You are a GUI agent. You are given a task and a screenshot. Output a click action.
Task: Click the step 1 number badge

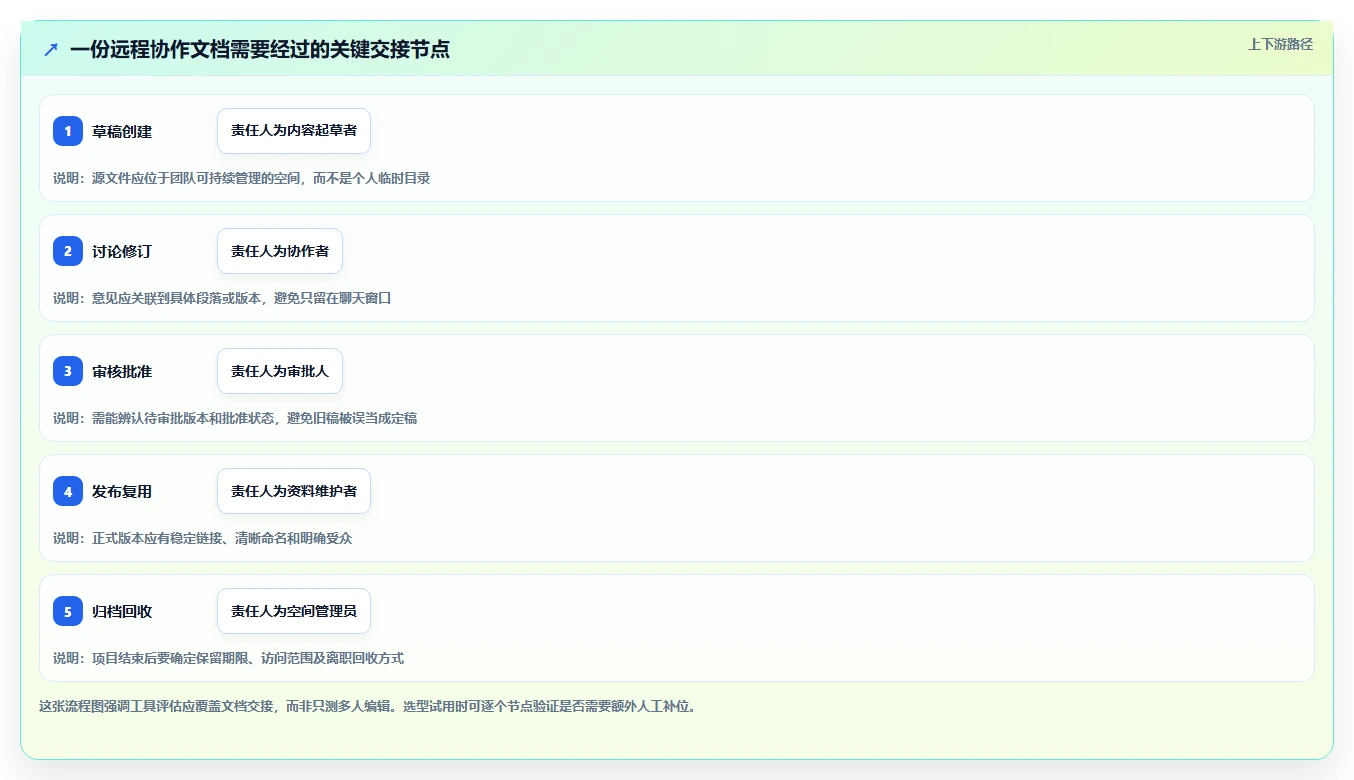68,131
